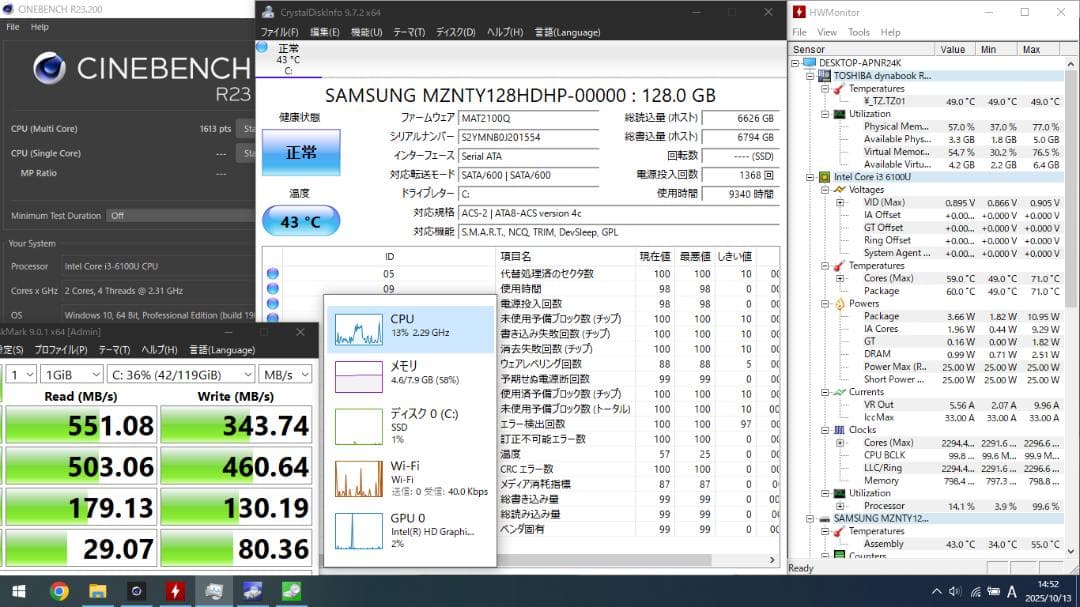Open the Wi-Fi network tray icon
The width and height of the screenshot is (1080, 607).
tap(975, 591)
